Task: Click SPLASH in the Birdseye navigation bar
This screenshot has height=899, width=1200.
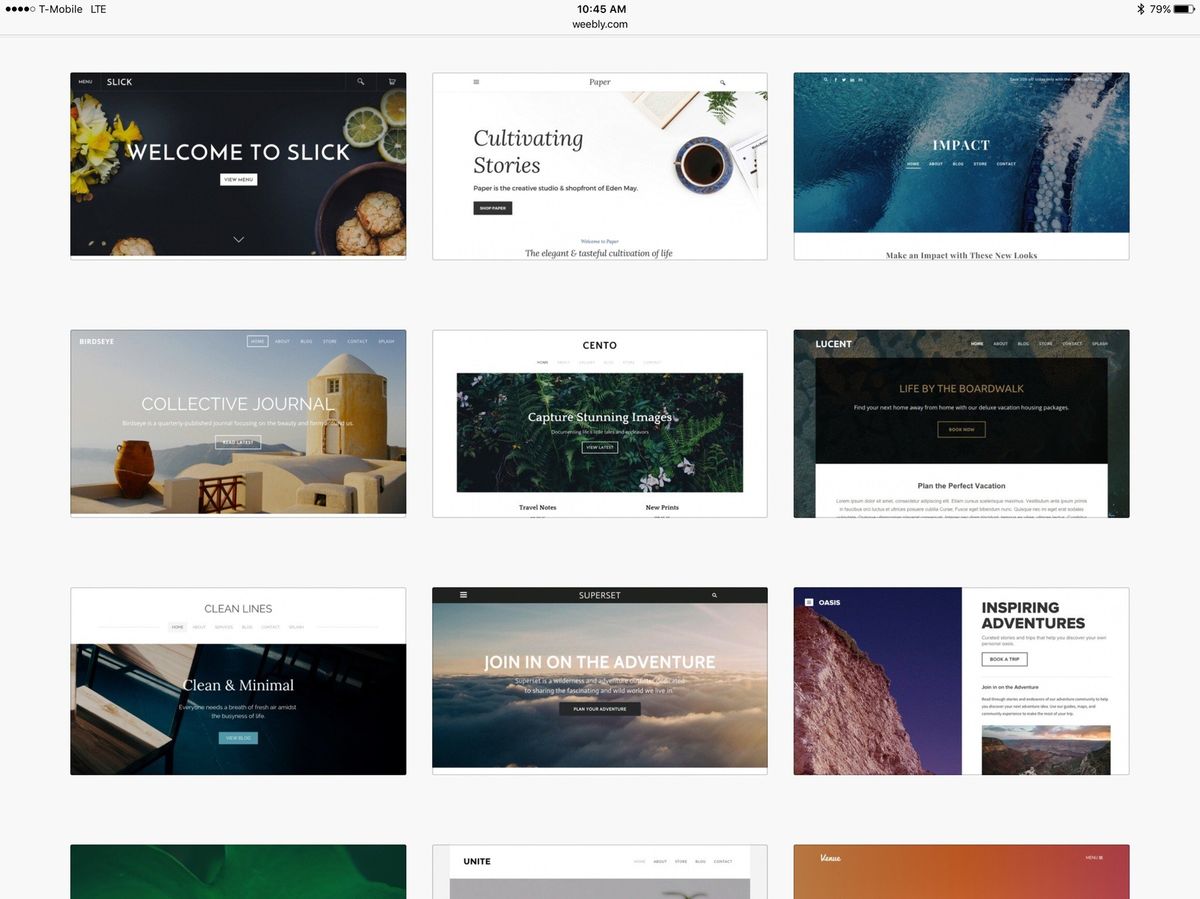Action: (x=387, y=341)
